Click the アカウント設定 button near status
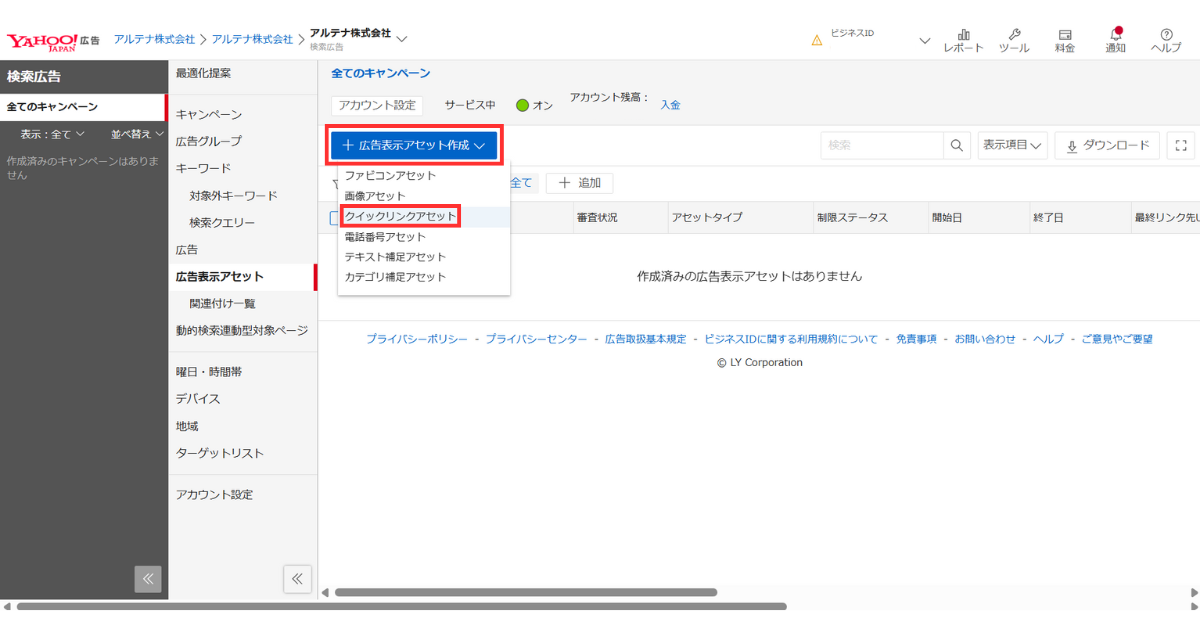This screenshot has width=1200, height=630. click(378, 105)
